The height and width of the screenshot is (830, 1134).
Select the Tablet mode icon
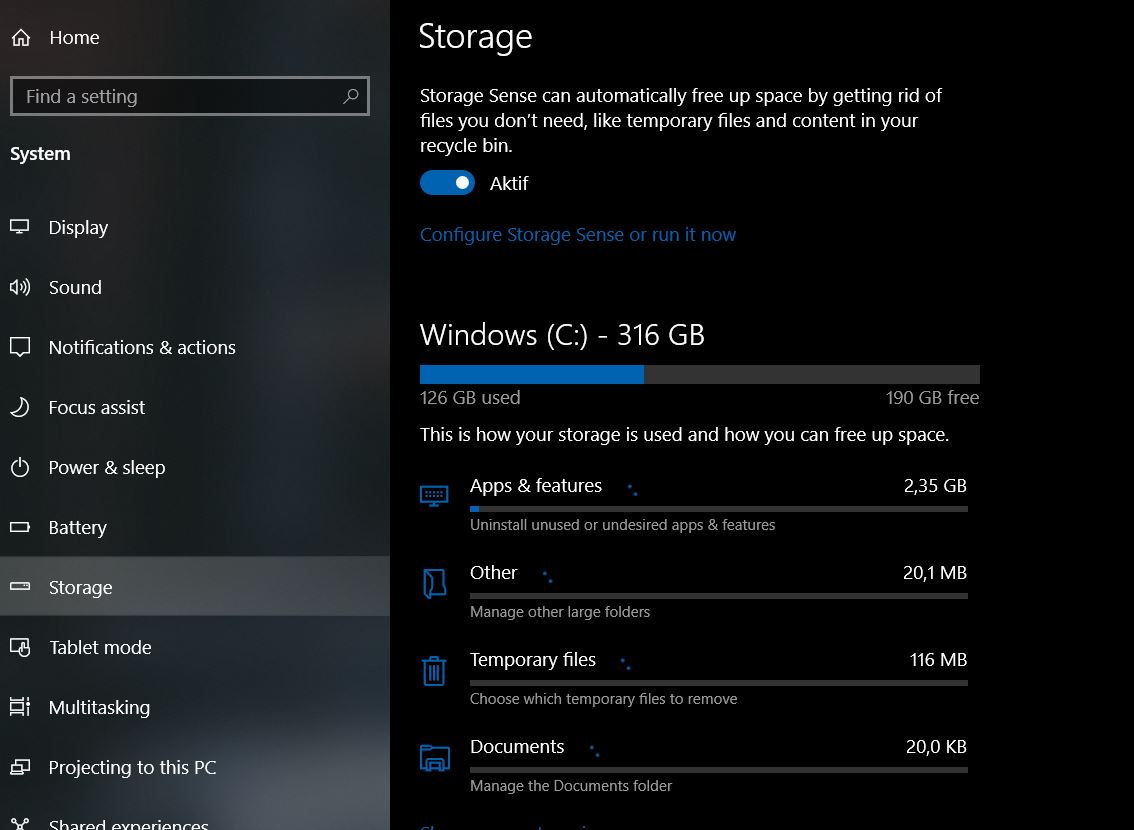[x=20, y=647]
